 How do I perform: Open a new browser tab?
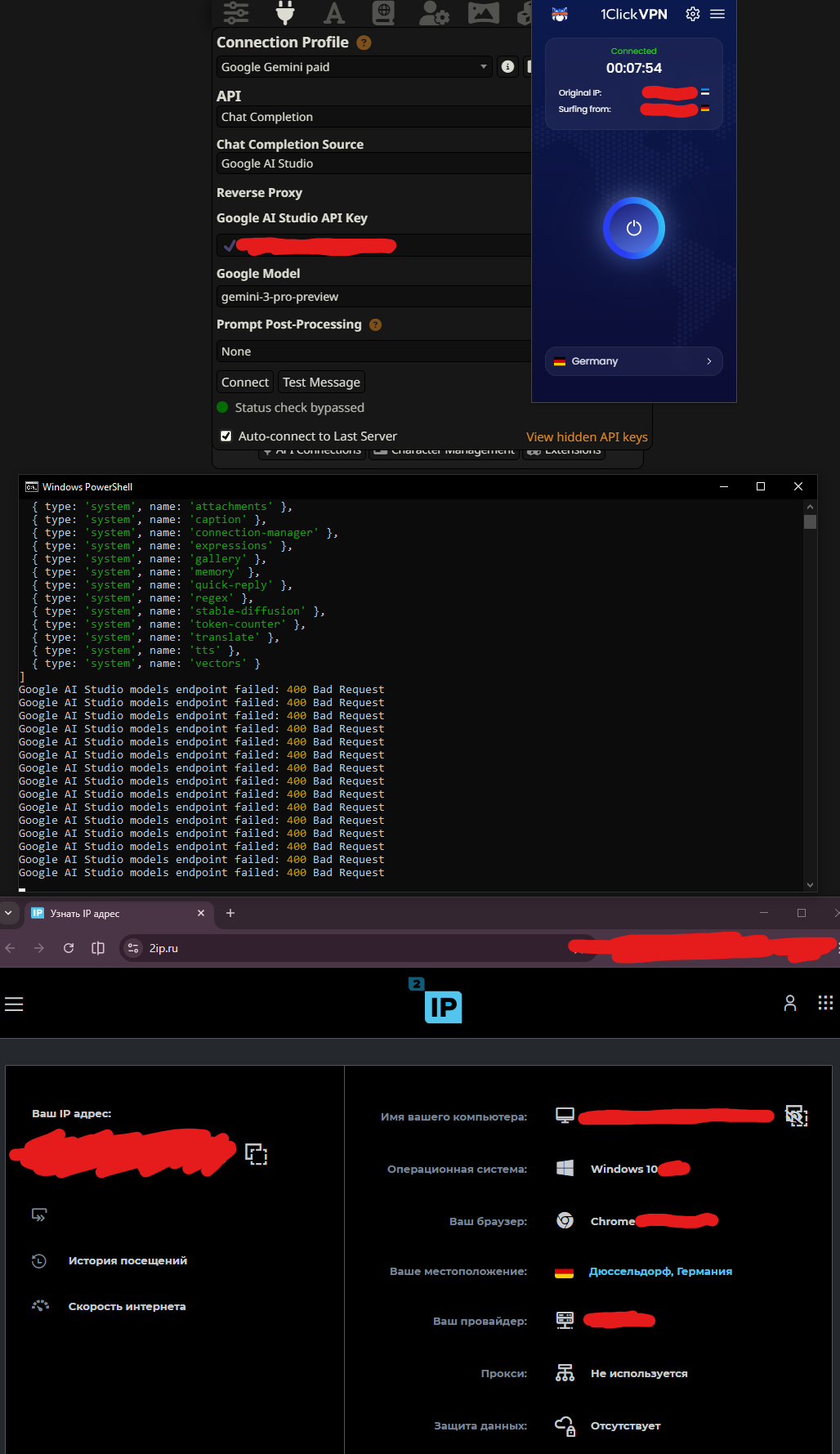click(x=230, y=913)
